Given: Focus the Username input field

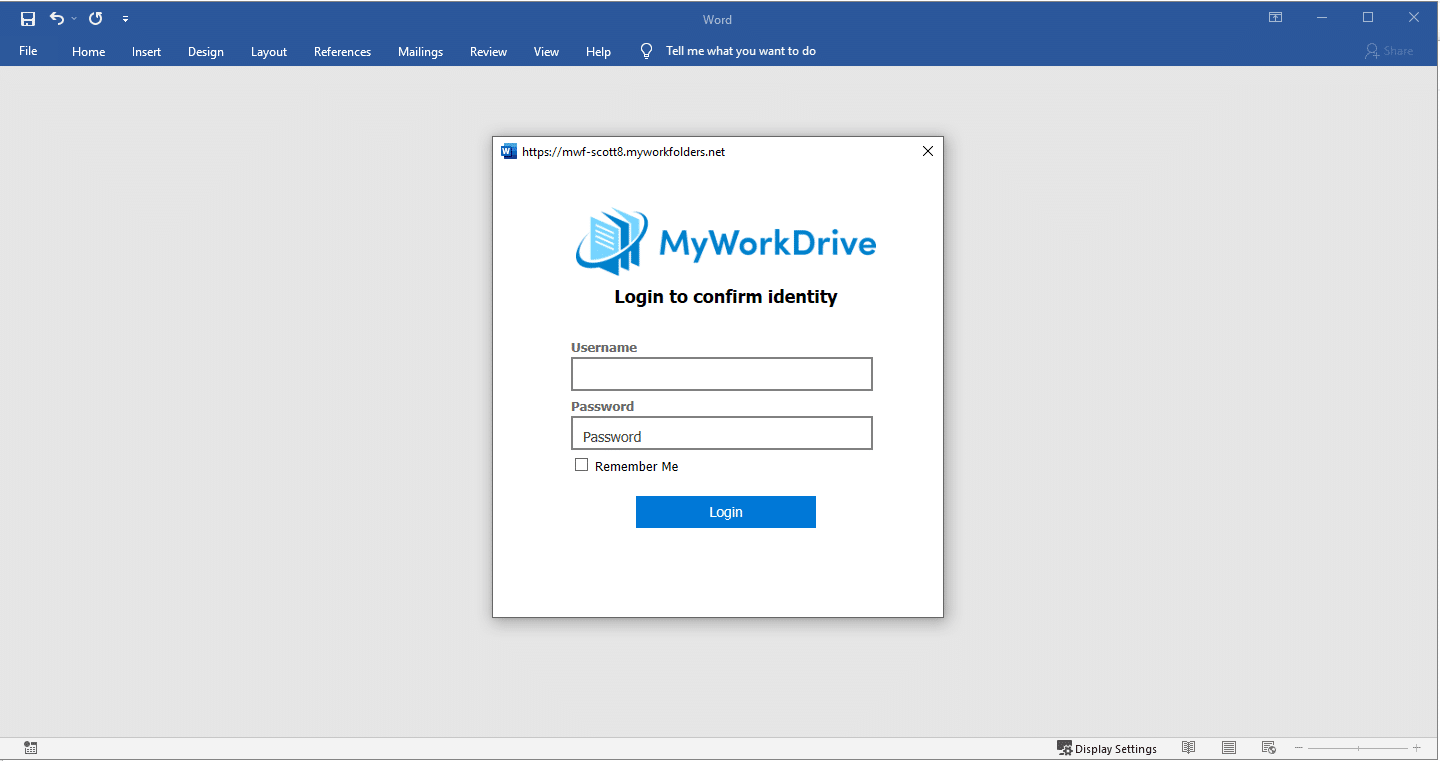Looking at the screenshot, I should [x=721, y=374].
